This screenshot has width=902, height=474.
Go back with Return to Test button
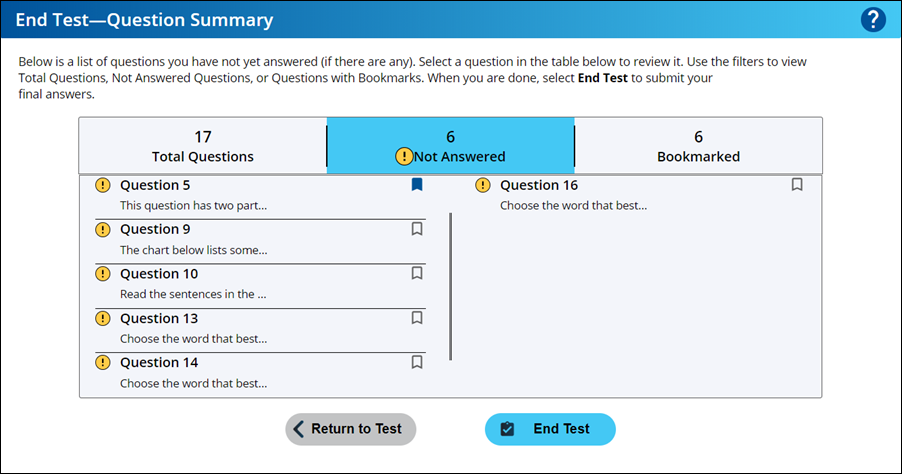(x=351, y=429)
